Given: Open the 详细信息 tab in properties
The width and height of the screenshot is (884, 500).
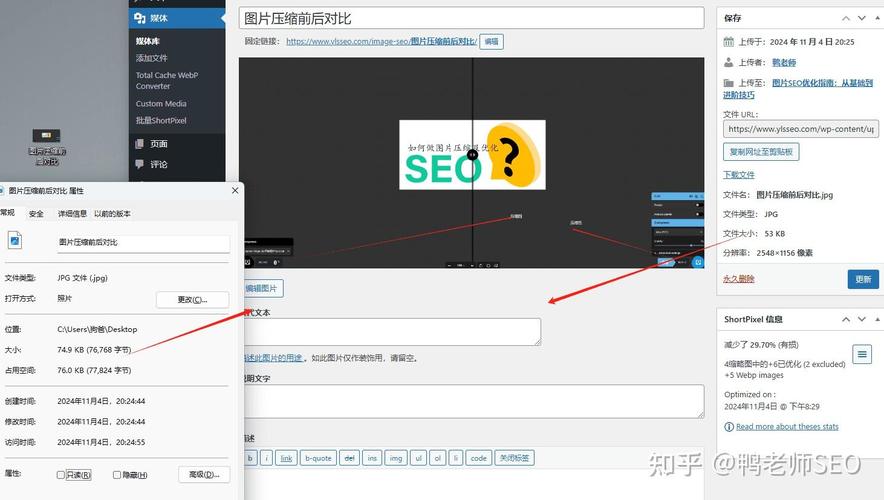Looking at the screenshot, I should click(72, 213).
